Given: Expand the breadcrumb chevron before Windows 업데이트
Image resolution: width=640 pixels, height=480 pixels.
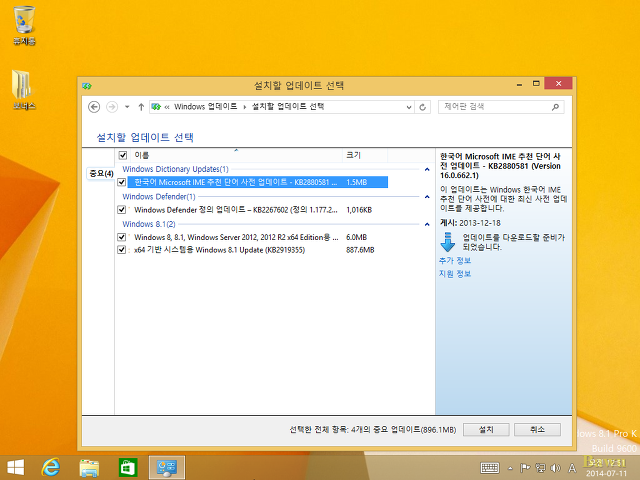Looking at the screenshot, I should tap(167, 107).
